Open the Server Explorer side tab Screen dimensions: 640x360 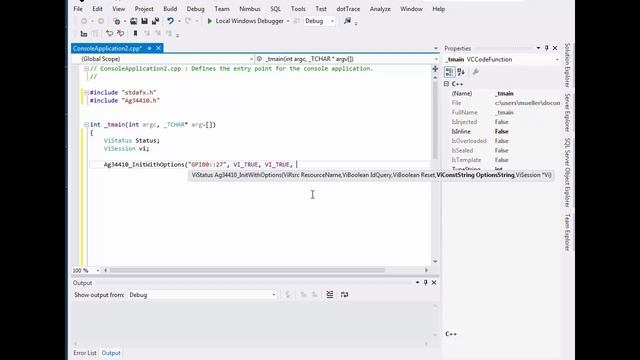[567, 112]
